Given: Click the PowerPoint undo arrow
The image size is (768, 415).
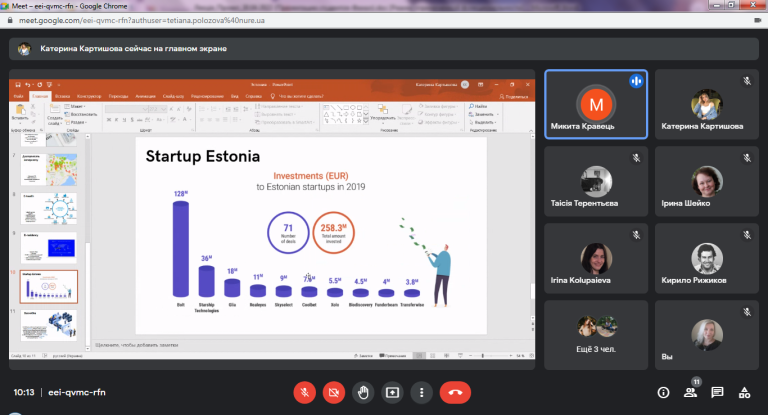Looking at the screenshot, I should coord(28,85).
